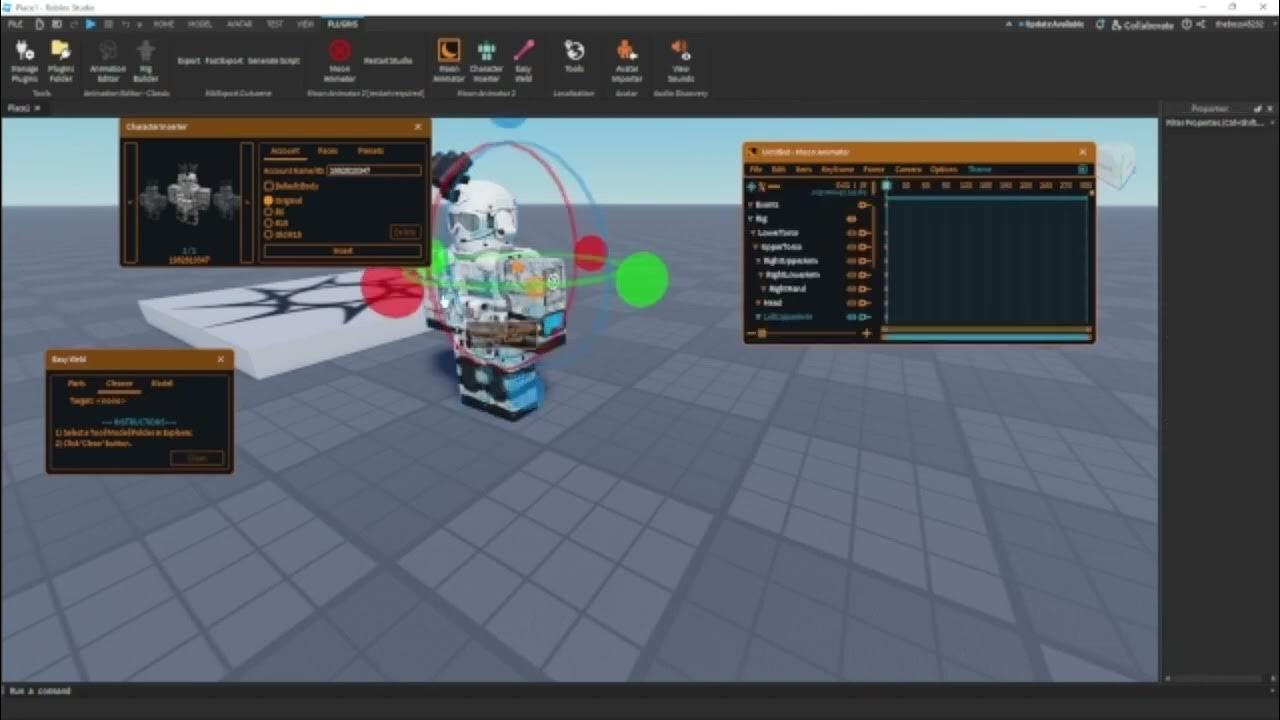
Task: Open the Moon Animator File menu
Action: tap(756, 169)
